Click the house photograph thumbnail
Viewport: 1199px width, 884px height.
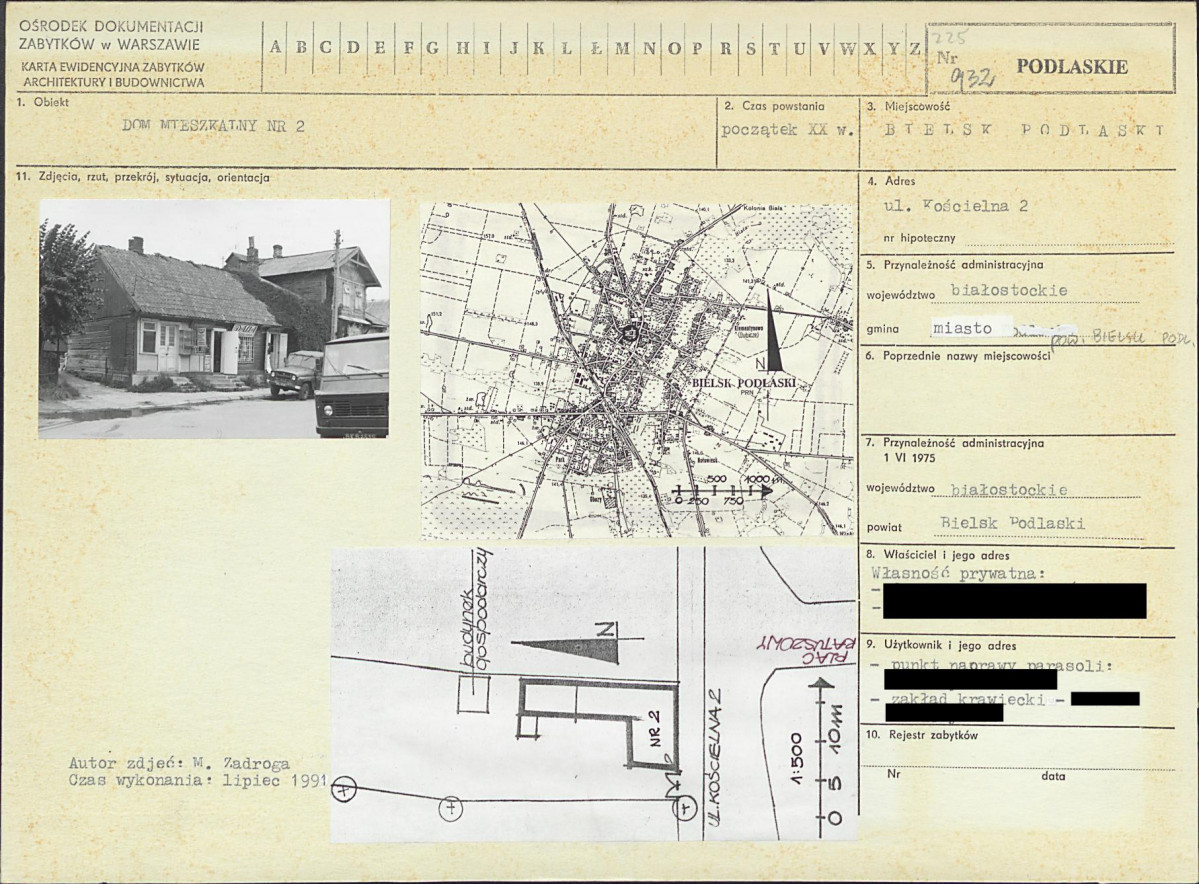(214, 319)
